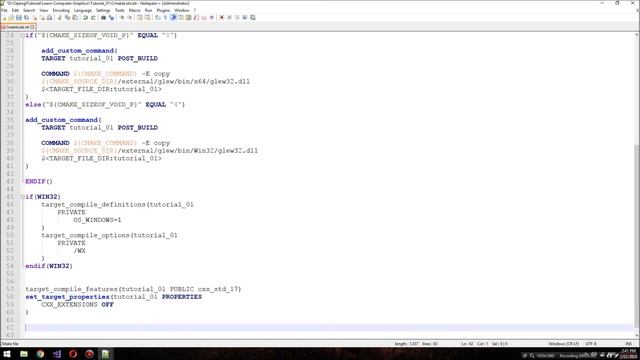This screenshot has height=360, width=640.
Task: Click Run Macro Multiple Times icon
Action: click(245, 18)
